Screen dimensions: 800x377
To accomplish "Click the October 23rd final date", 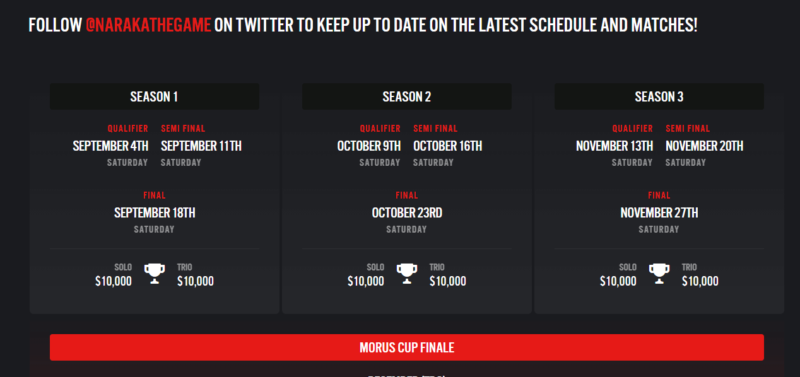I will pos(407,213).
